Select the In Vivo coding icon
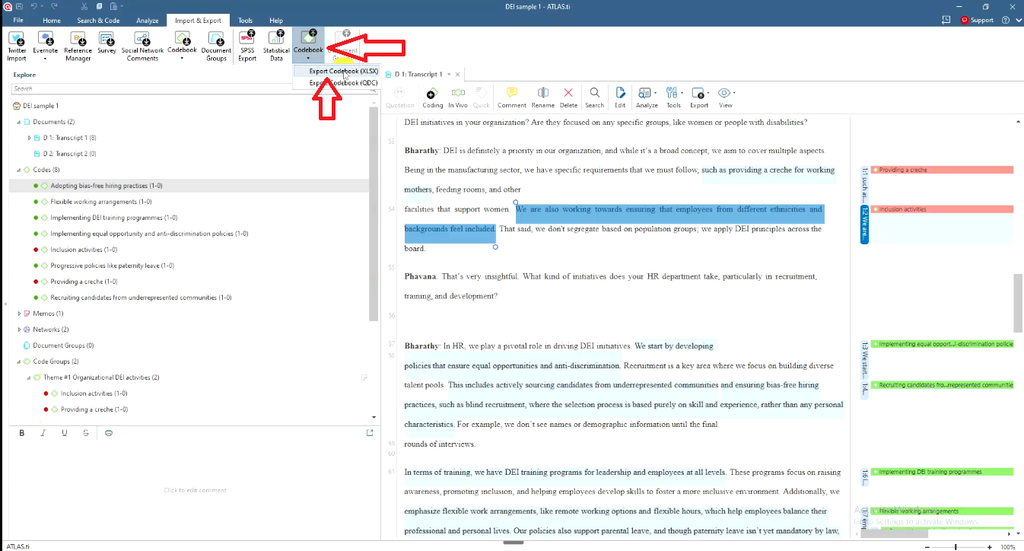The width and height of the screenshot is (1024, 551). coord(458,97)
